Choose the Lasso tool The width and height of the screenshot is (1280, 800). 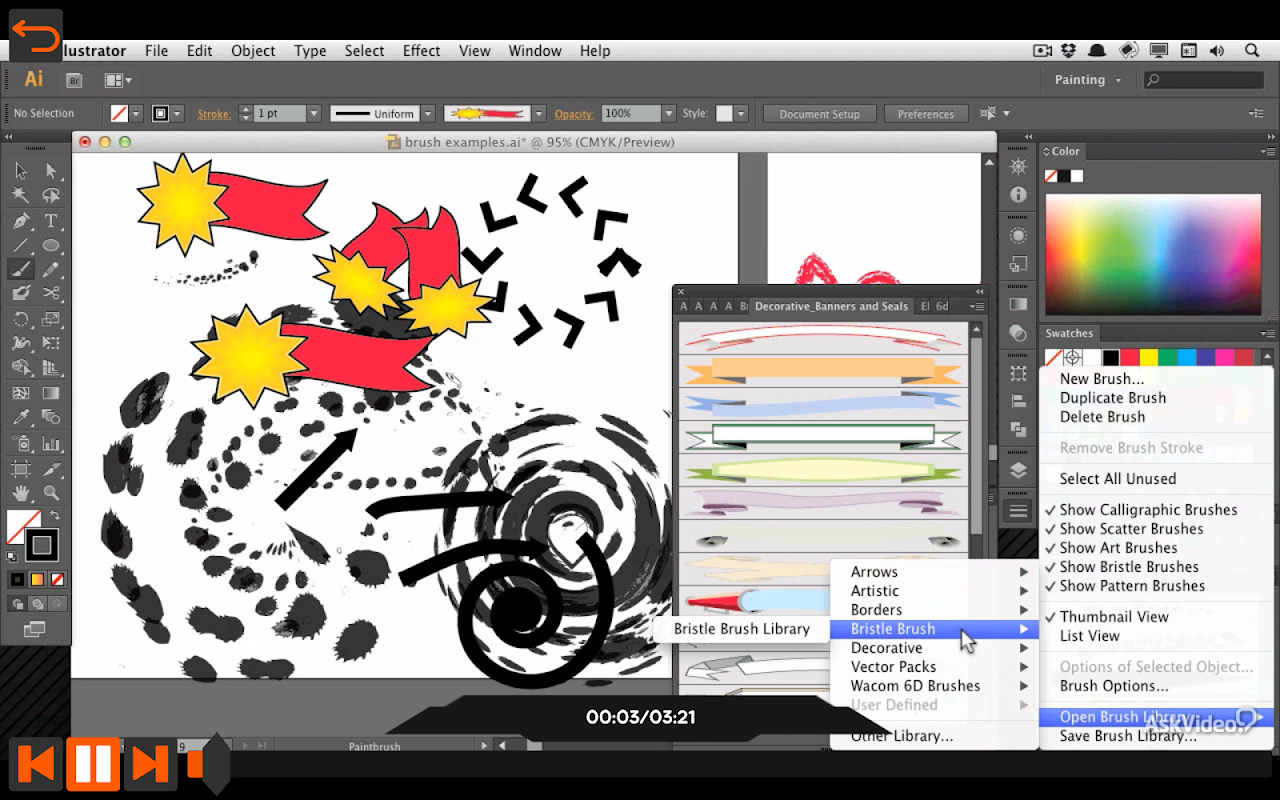point(51,196)
